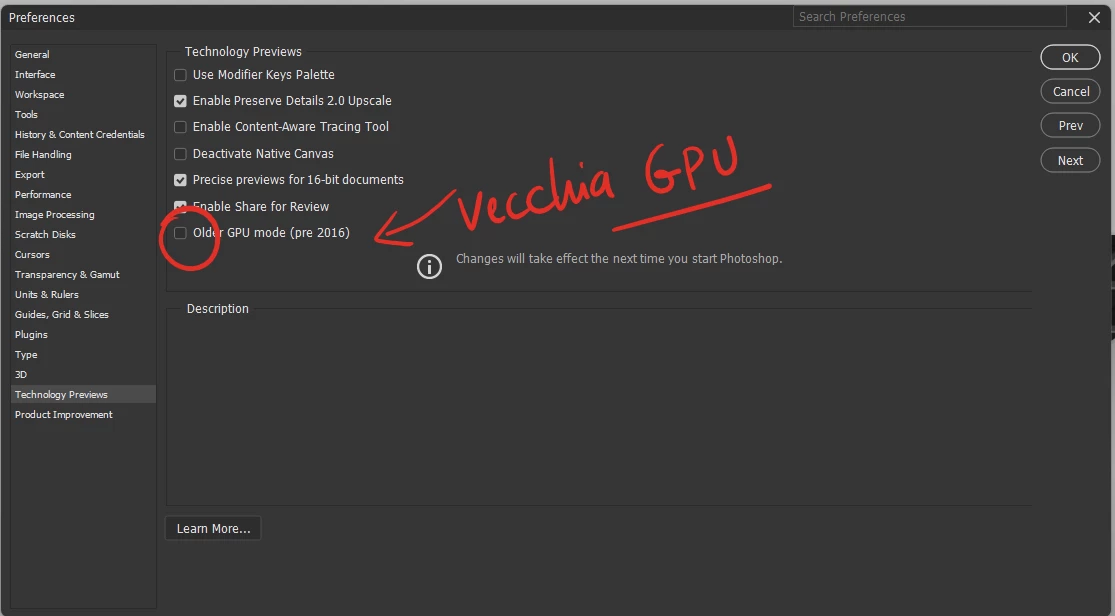Confirm preferences with OK button
Screen dimensions: 1115x616
click(1070, 58)
